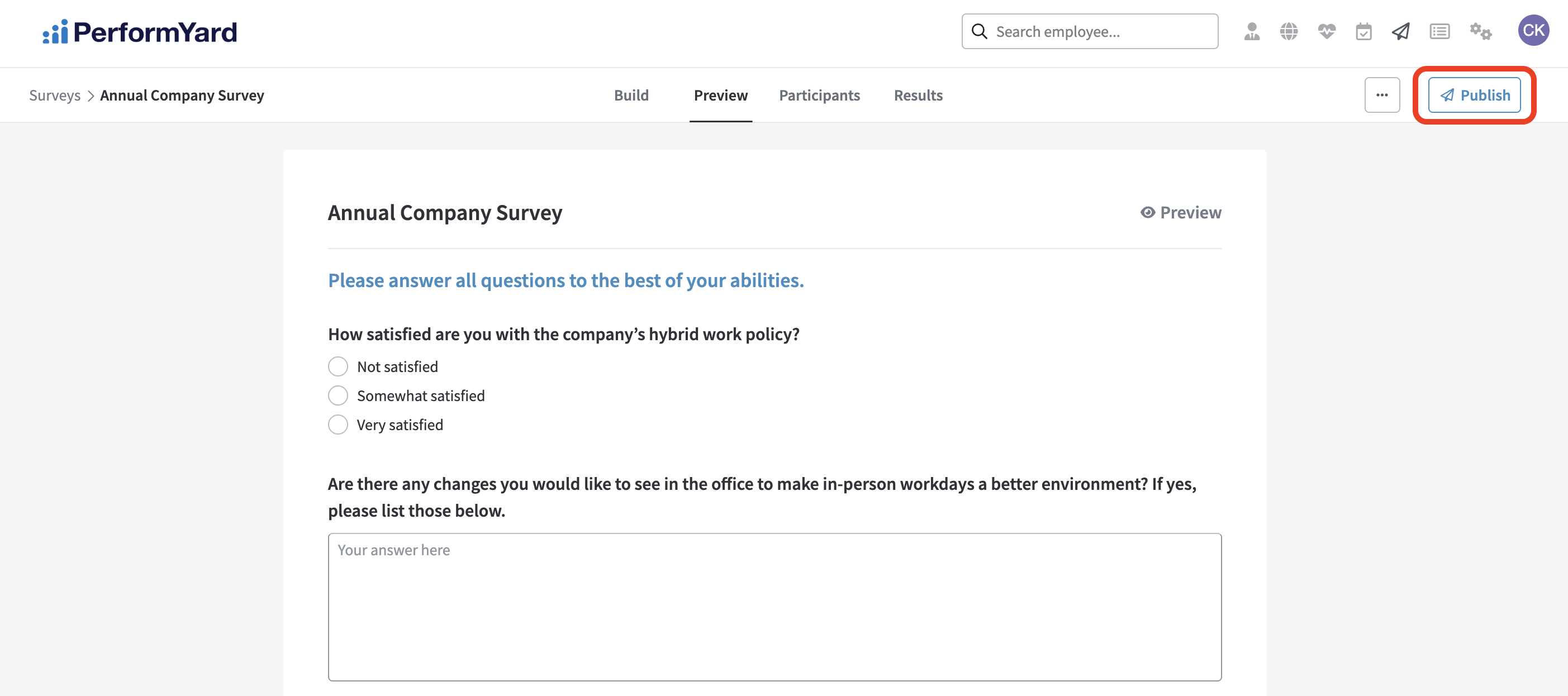Screen dimensions: 1568x696
Task: Open the calendar check icon
Action: tap(1363, 32)
